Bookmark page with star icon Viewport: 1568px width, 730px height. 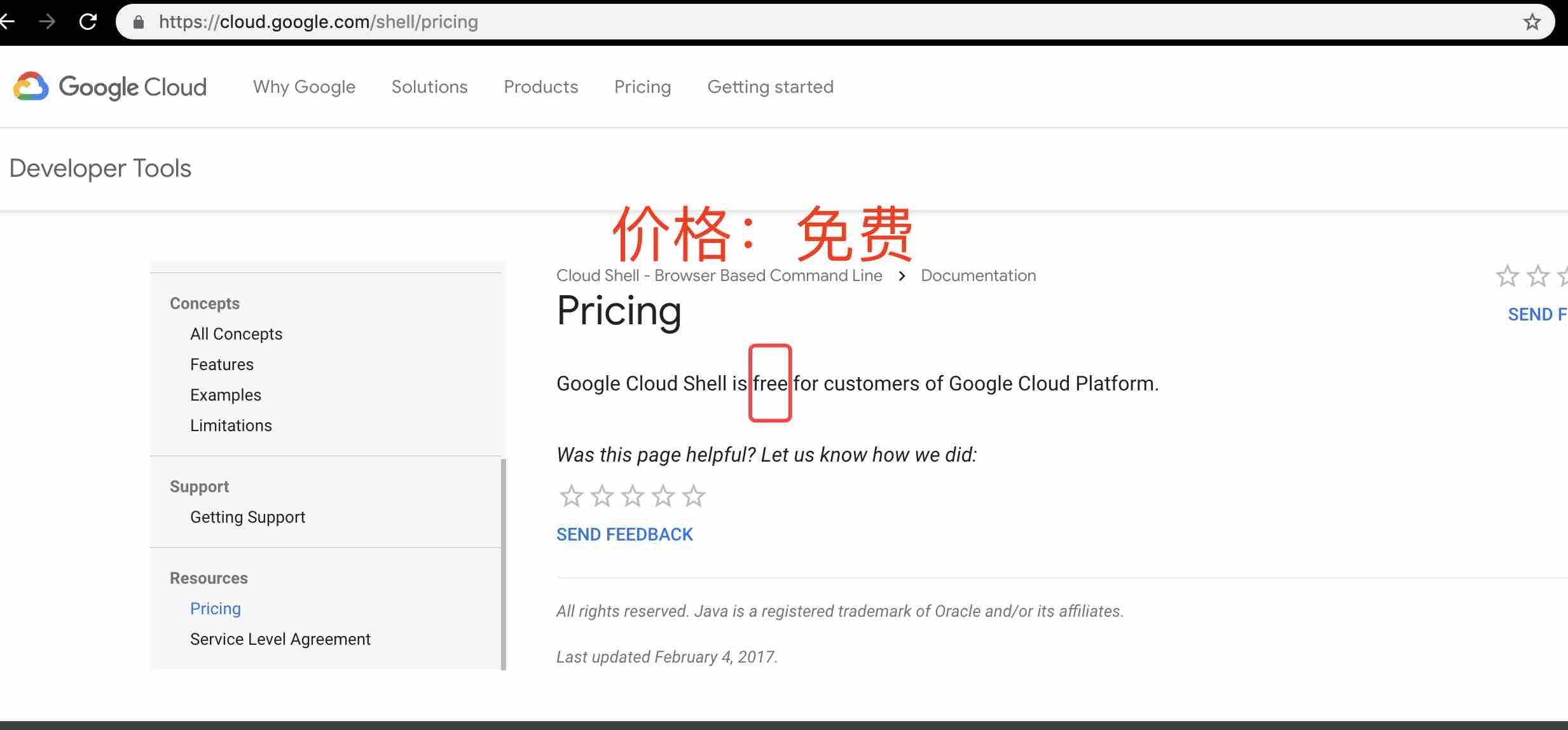click(1532, 22)
